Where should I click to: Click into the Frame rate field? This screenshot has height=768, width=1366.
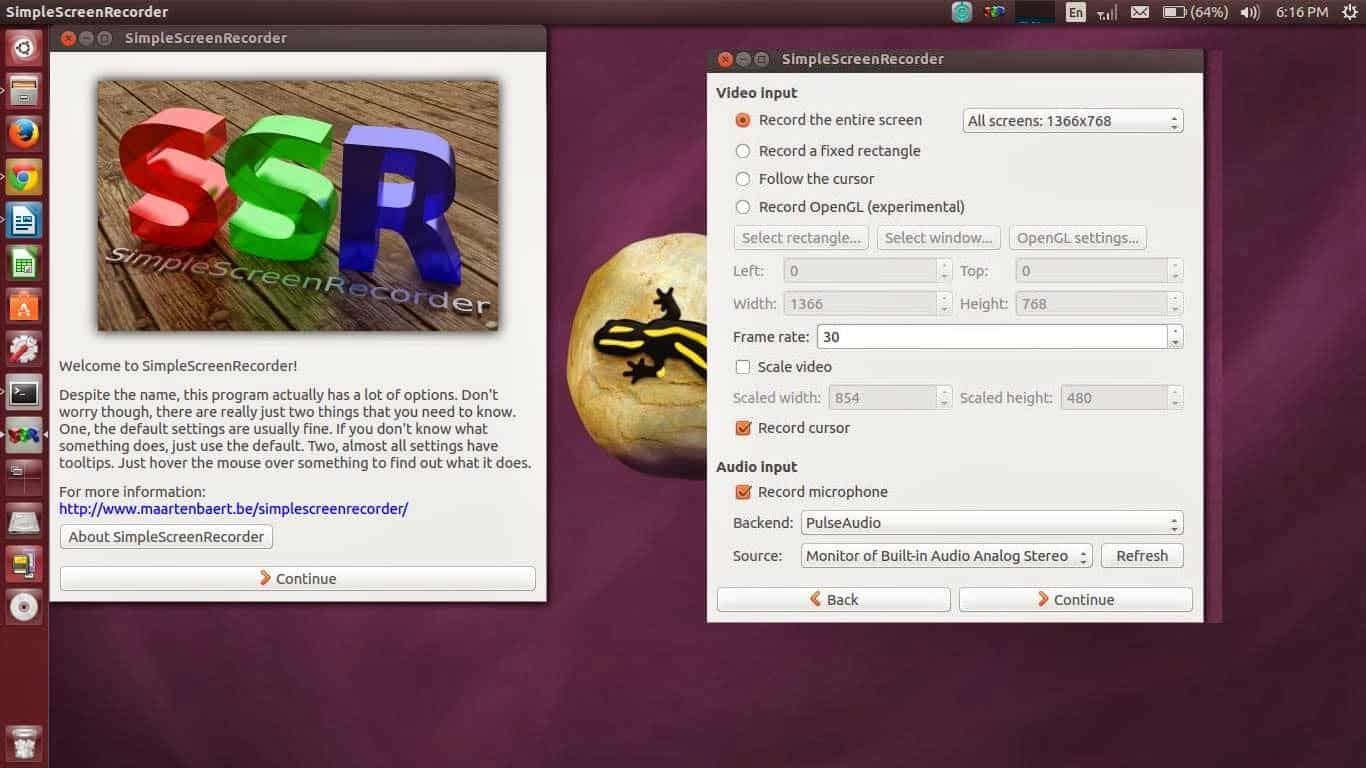[992, 337]
